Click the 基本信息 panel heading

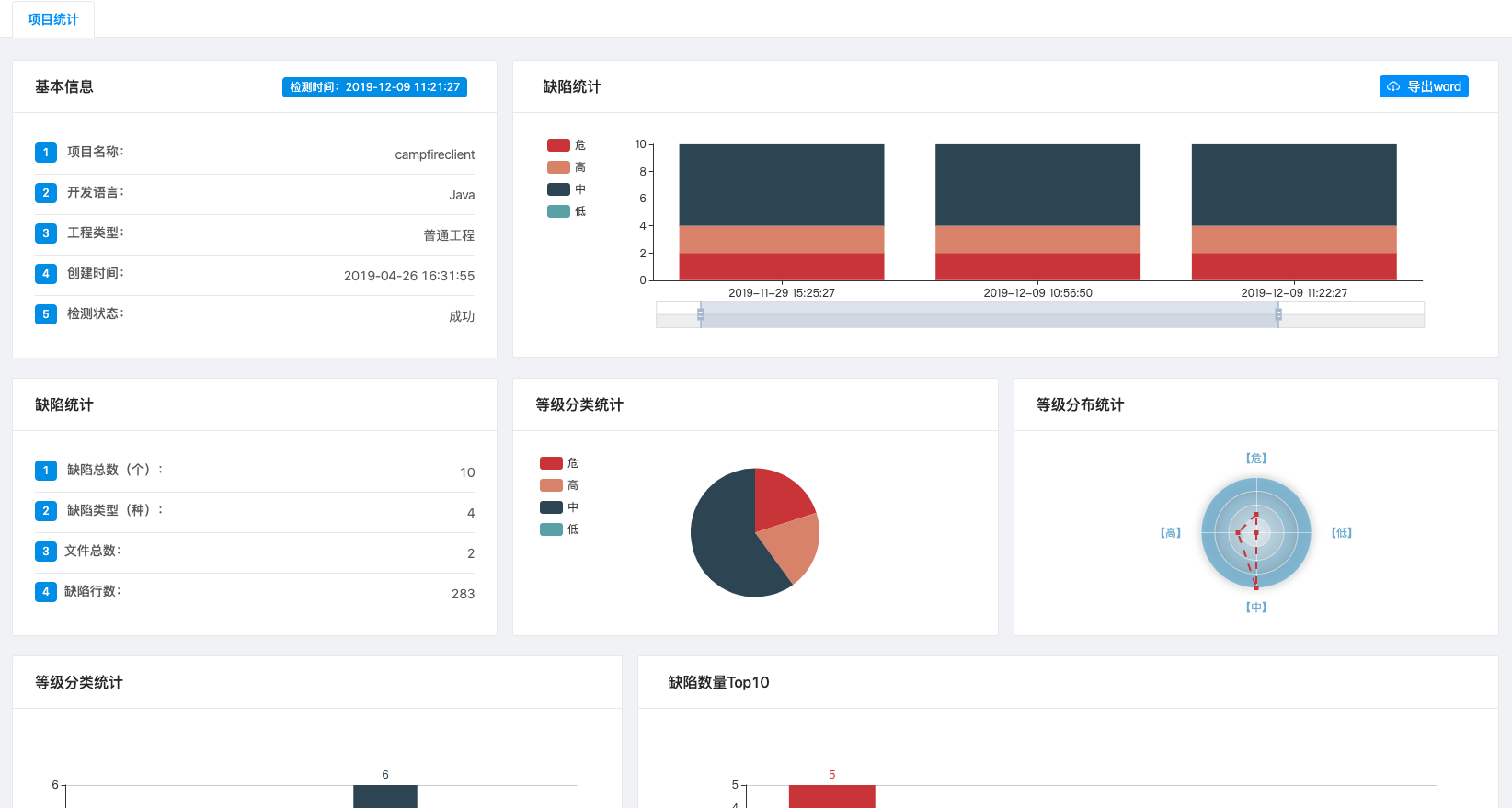[64, 86]
